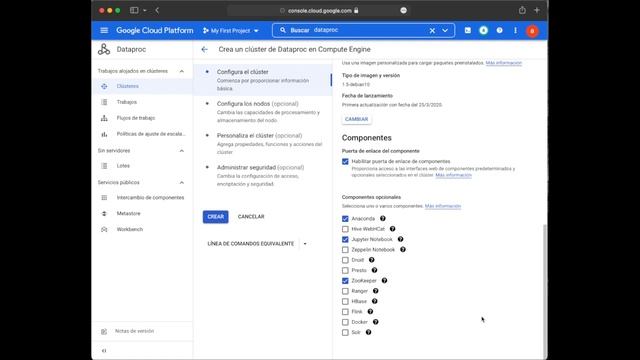Click the CREAR button

coord(216,217)
